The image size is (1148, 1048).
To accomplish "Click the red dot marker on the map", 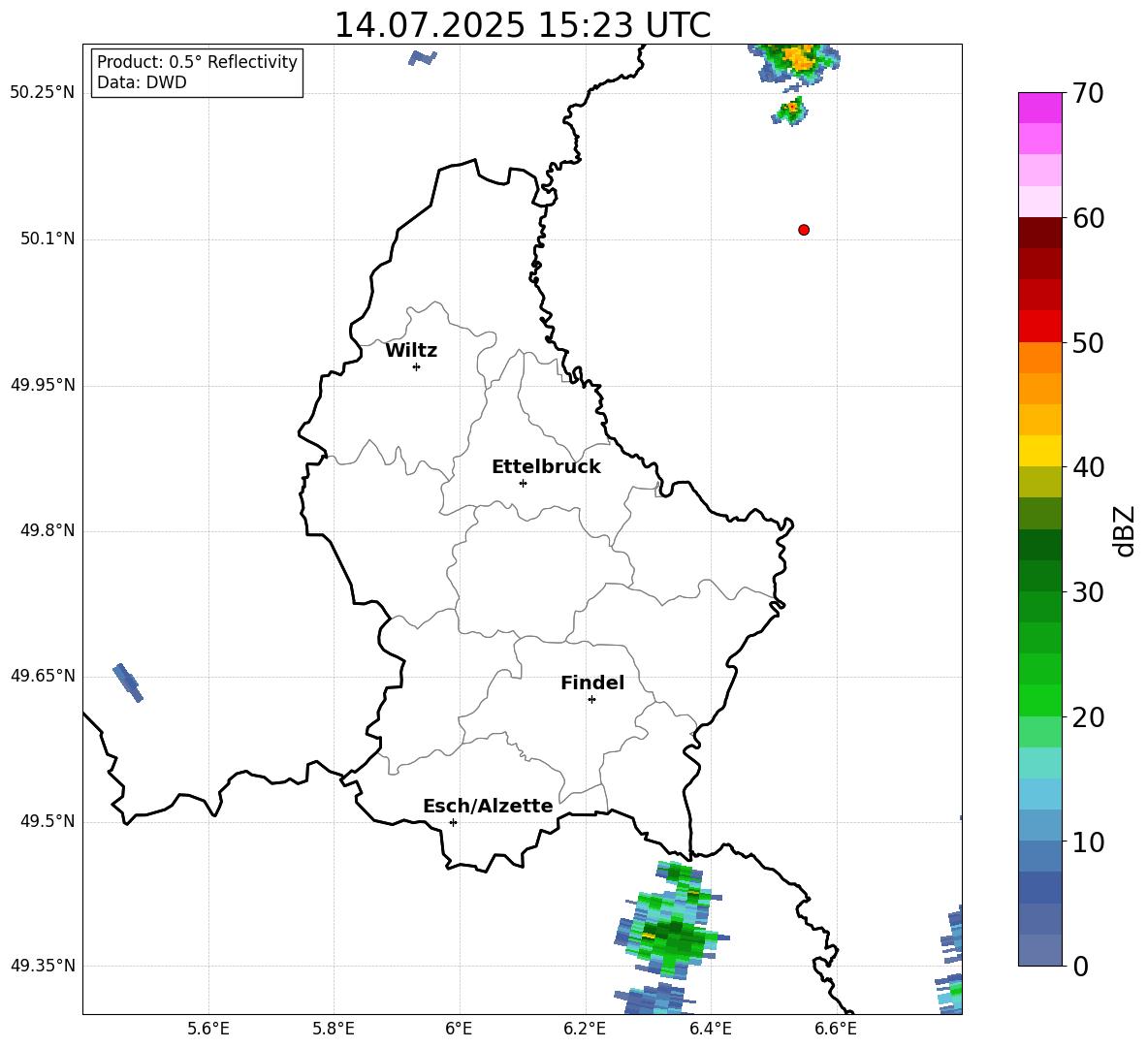I will [803, 230].
